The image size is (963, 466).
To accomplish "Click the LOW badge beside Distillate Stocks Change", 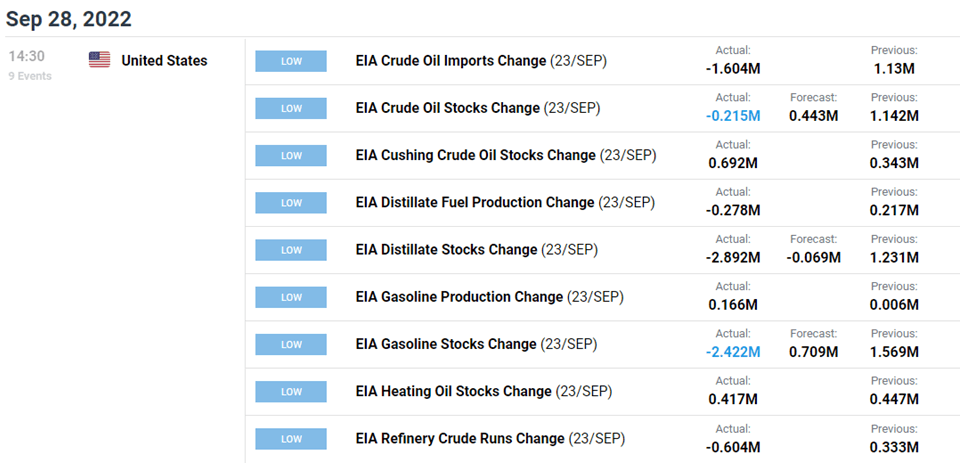I will click(x=291, y=250).
